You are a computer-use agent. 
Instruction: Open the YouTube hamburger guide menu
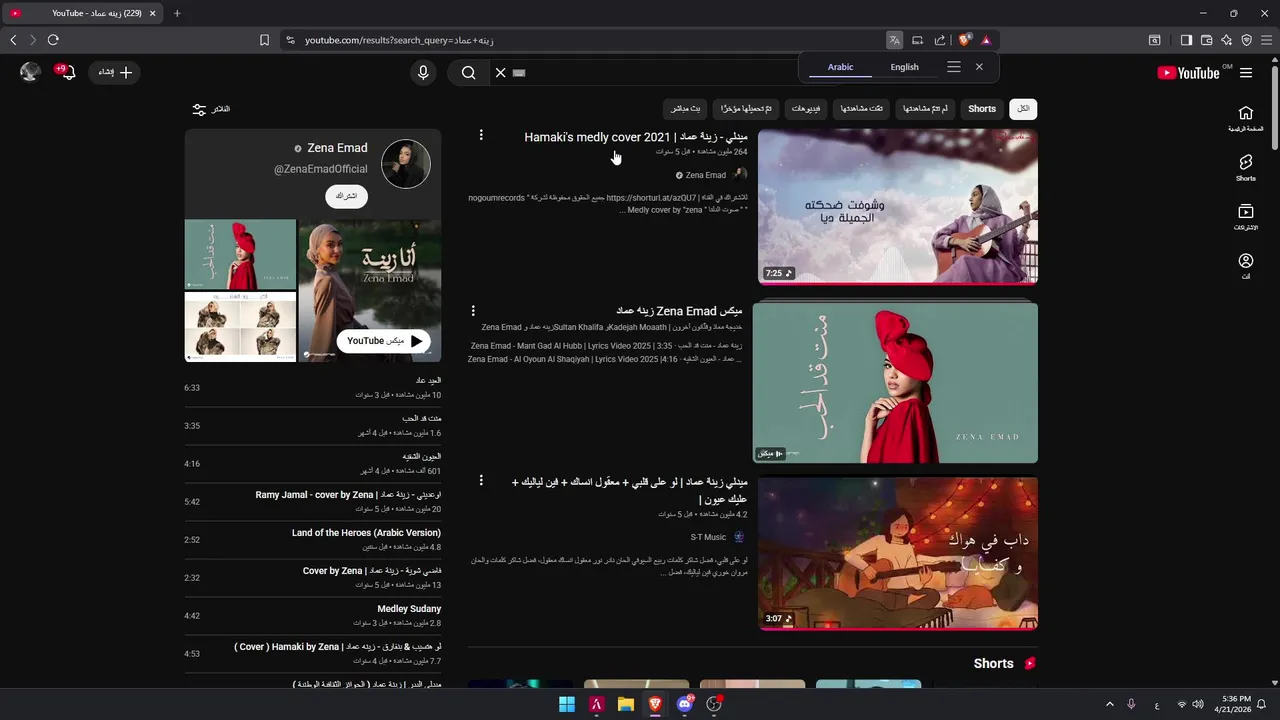[1246, 73]
